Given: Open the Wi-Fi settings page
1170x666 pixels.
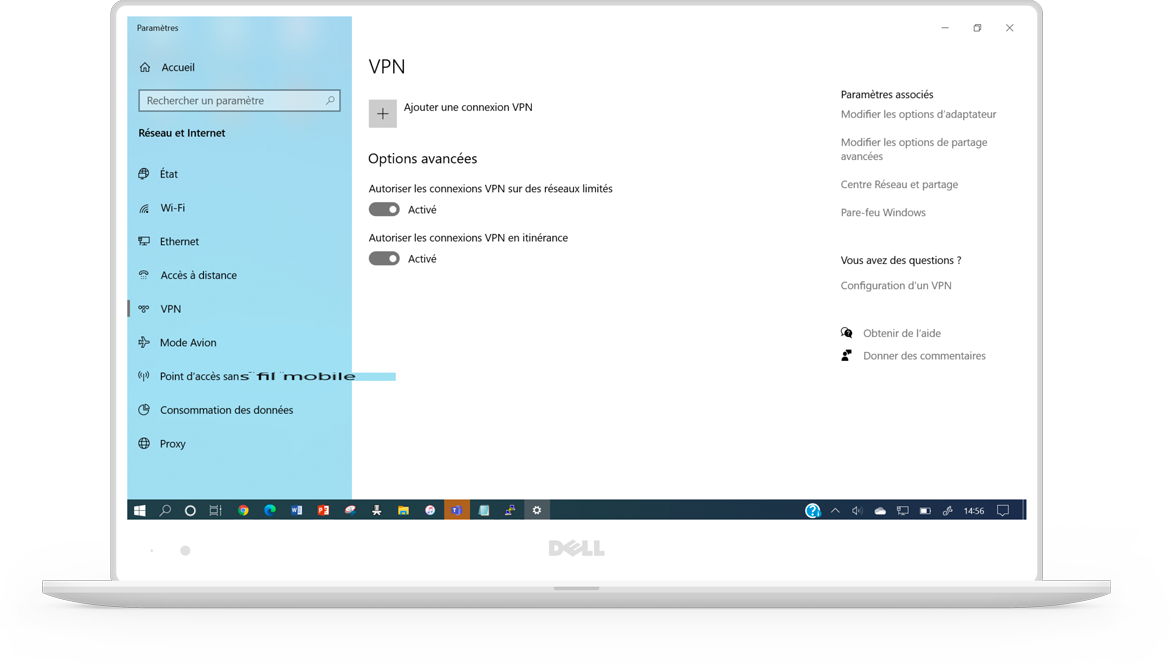Looking at the screenshot, I should coord(172,208).
